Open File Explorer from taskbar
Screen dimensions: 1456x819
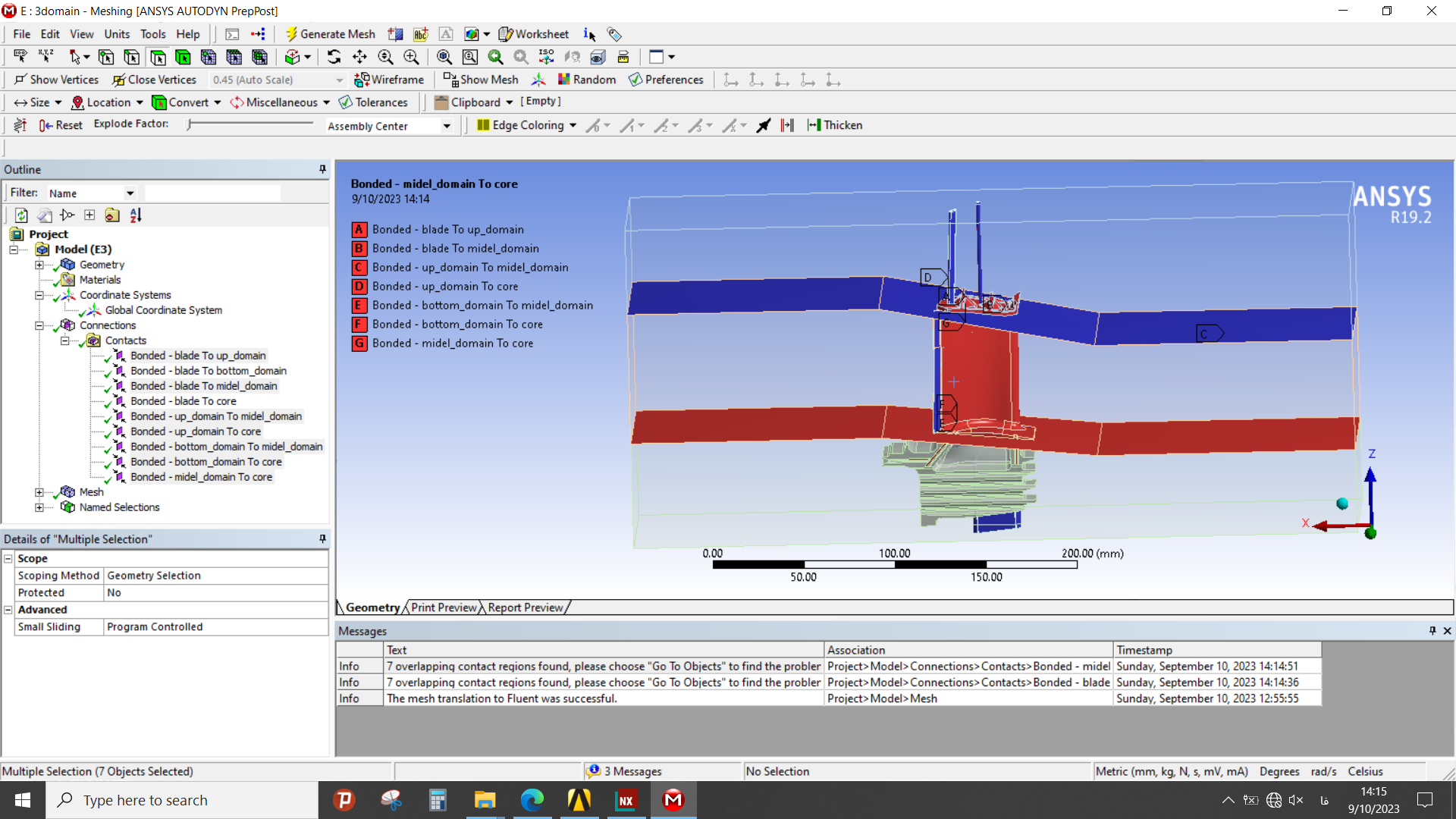(485, 800)
